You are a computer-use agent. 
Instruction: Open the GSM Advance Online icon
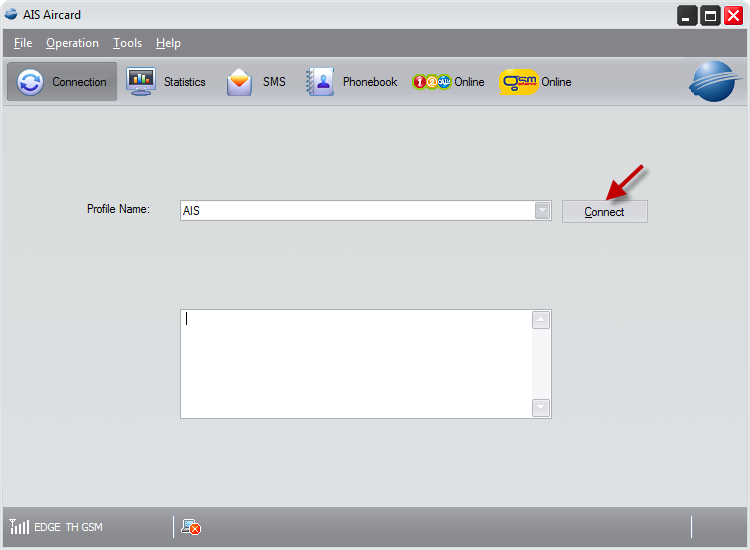[519, 82]
